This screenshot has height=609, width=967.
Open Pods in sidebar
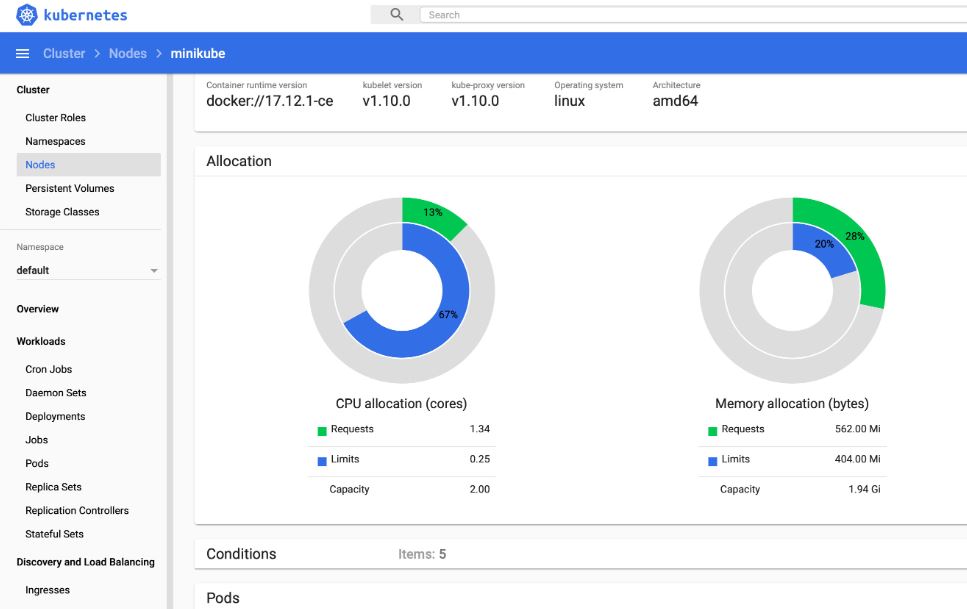[37, 463]
